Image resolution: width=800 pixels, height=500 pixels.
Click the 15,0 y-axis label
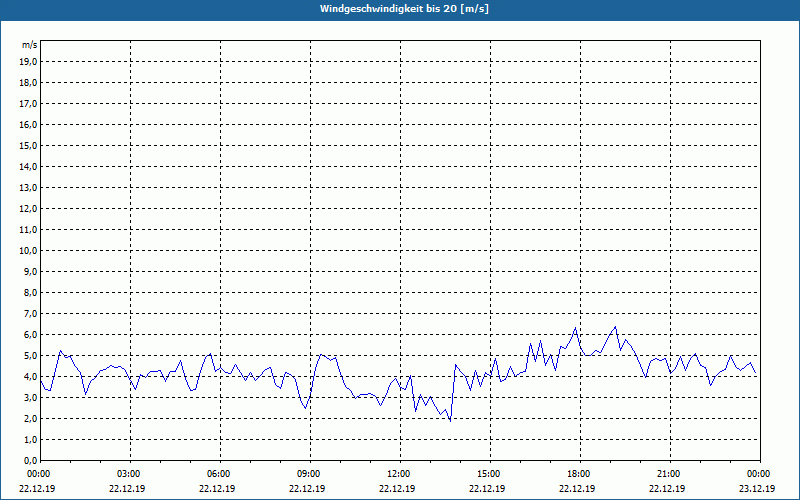point(29,145)
